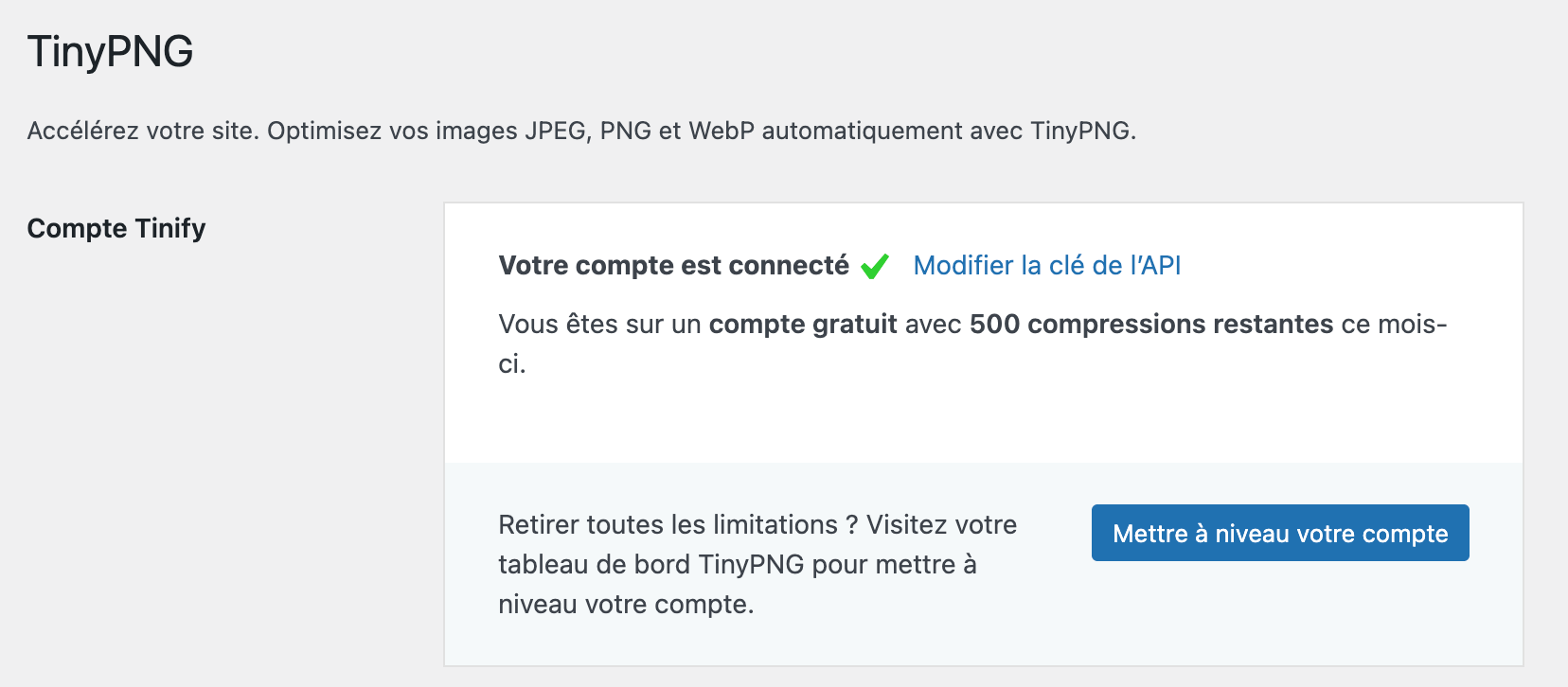Select the "Compte Tinify" section label

coord(116,228)
